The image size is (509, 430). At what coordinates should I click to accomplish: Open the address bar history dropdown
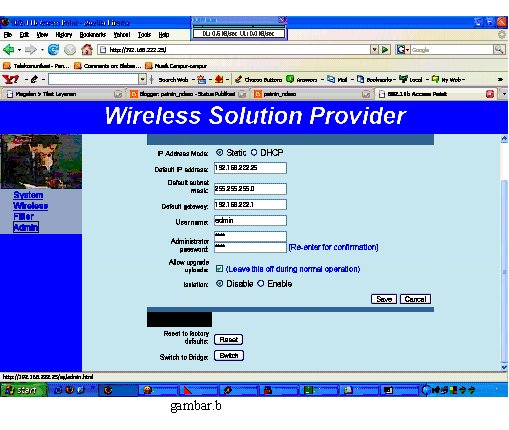point(375,50)
